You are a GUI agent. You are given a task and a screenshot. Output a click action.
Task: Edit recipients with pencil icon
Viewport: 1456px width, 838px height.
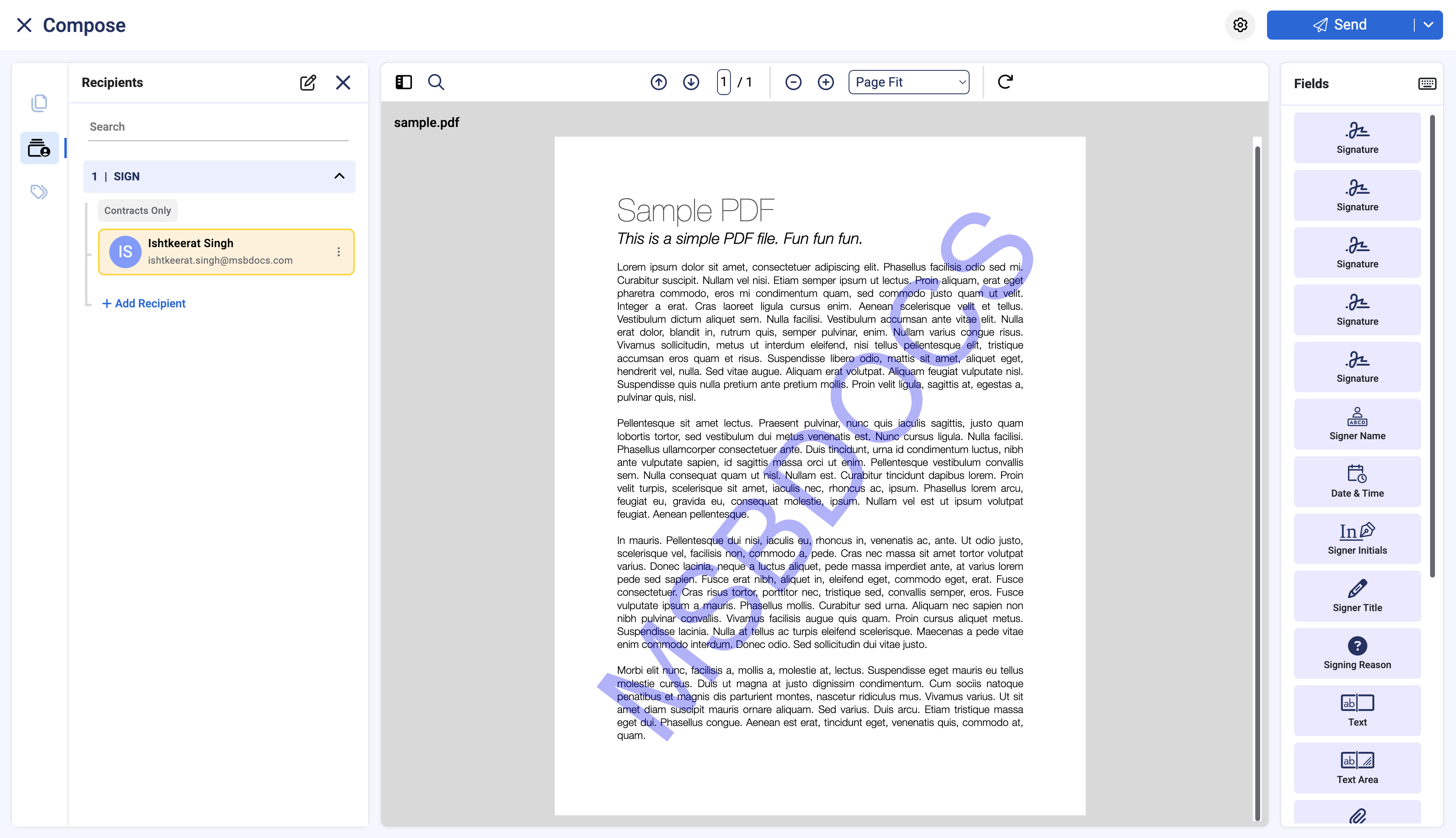pos(308,83)
